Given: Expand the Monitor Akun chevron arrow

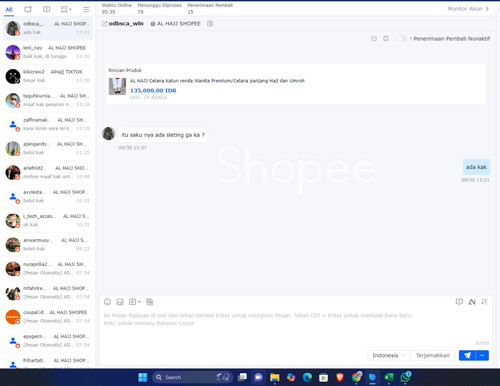Looking at the screenshot, I should coord(487,9).
